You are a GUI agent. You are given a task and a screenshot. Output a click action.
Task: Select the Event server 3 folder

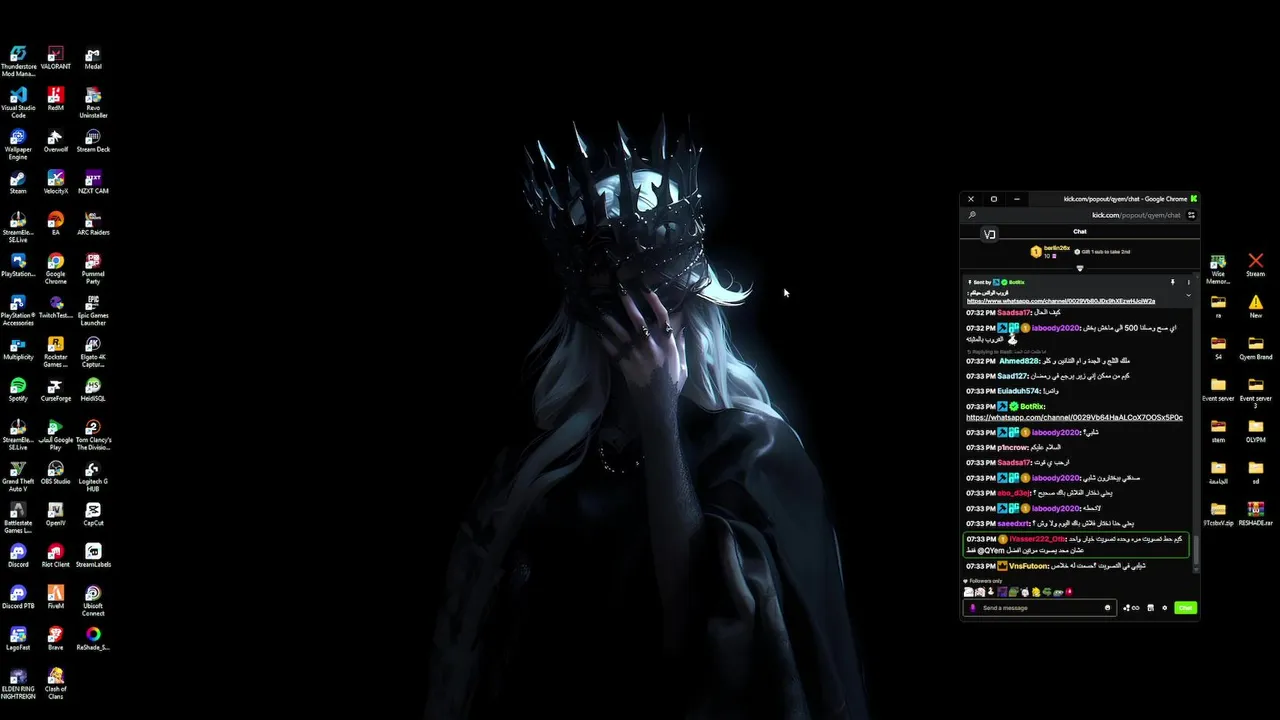(x=1256, y=392)
